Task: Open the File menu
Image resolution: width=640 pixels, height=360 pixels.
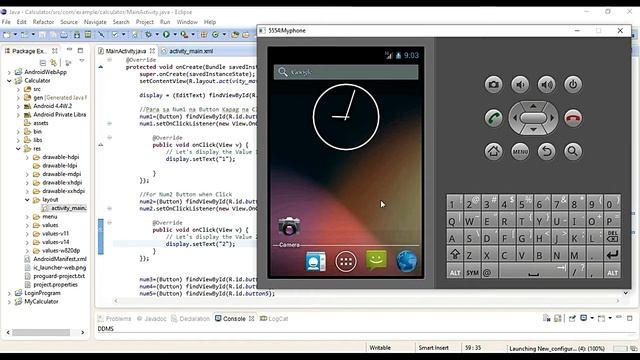Action: tap(6, 22)
